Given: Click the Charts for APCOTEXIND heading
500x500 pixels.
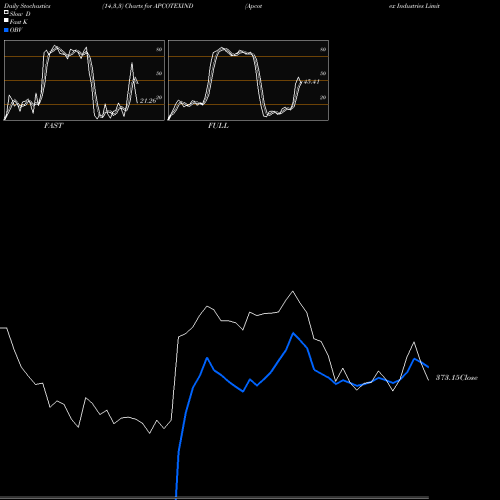Looking at the screenshot, I should [159, 6].
